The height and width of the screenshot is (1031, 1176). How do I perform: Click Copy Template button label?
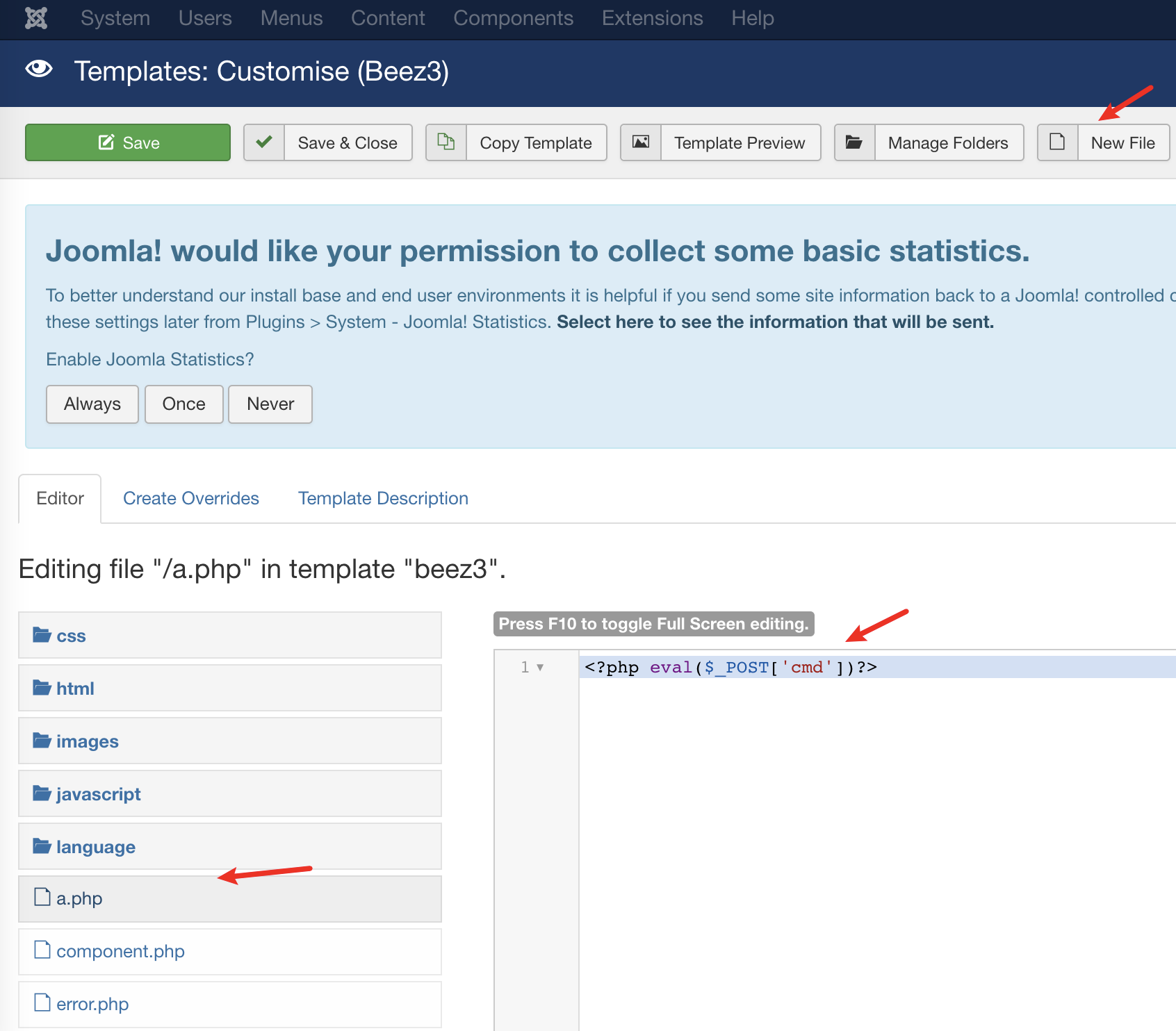(x=536, y=142)
